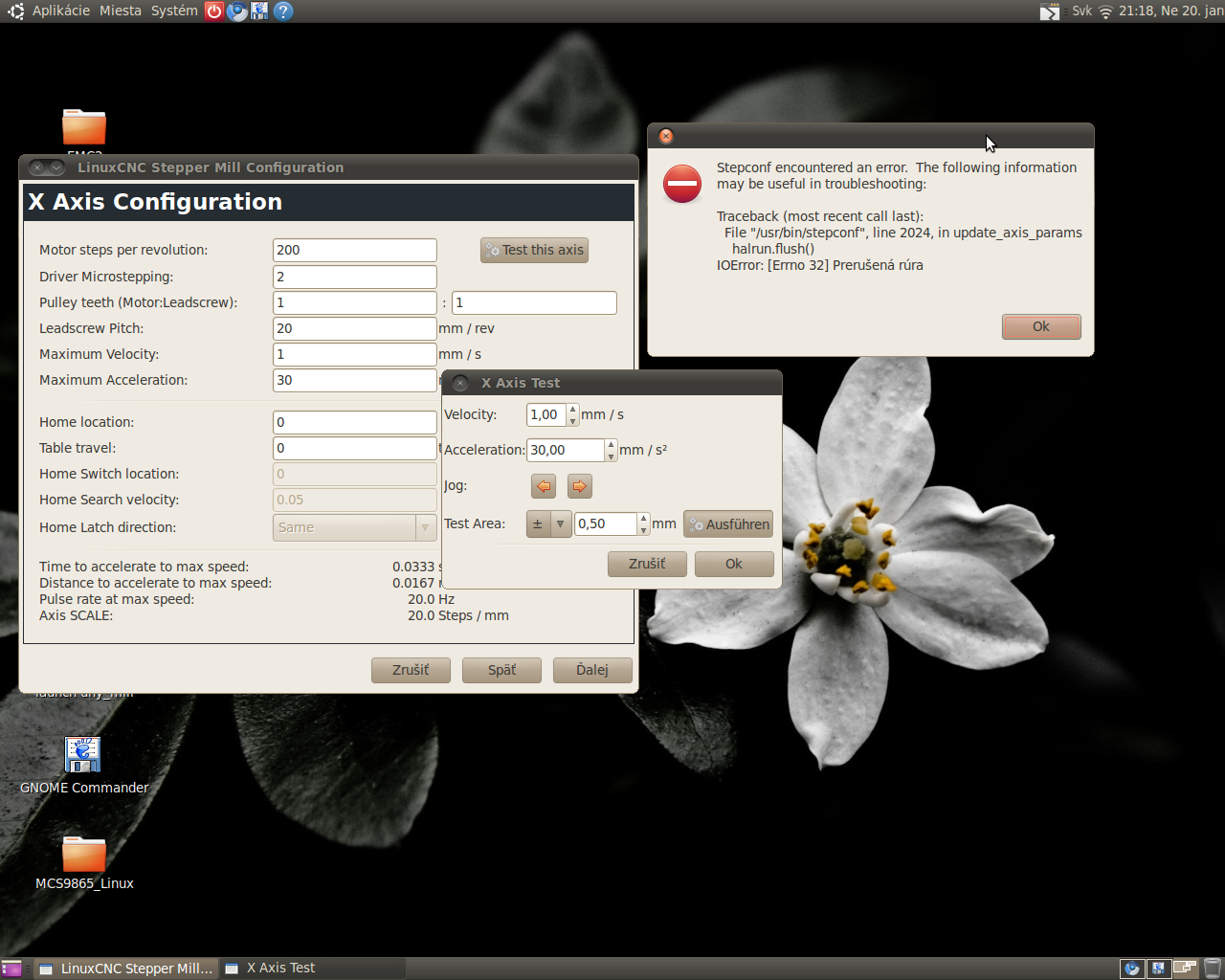This screenshot has width=1225, height=980.
Task: Jog the X axis left with the arrow
Action: click(x=544, y=486)
